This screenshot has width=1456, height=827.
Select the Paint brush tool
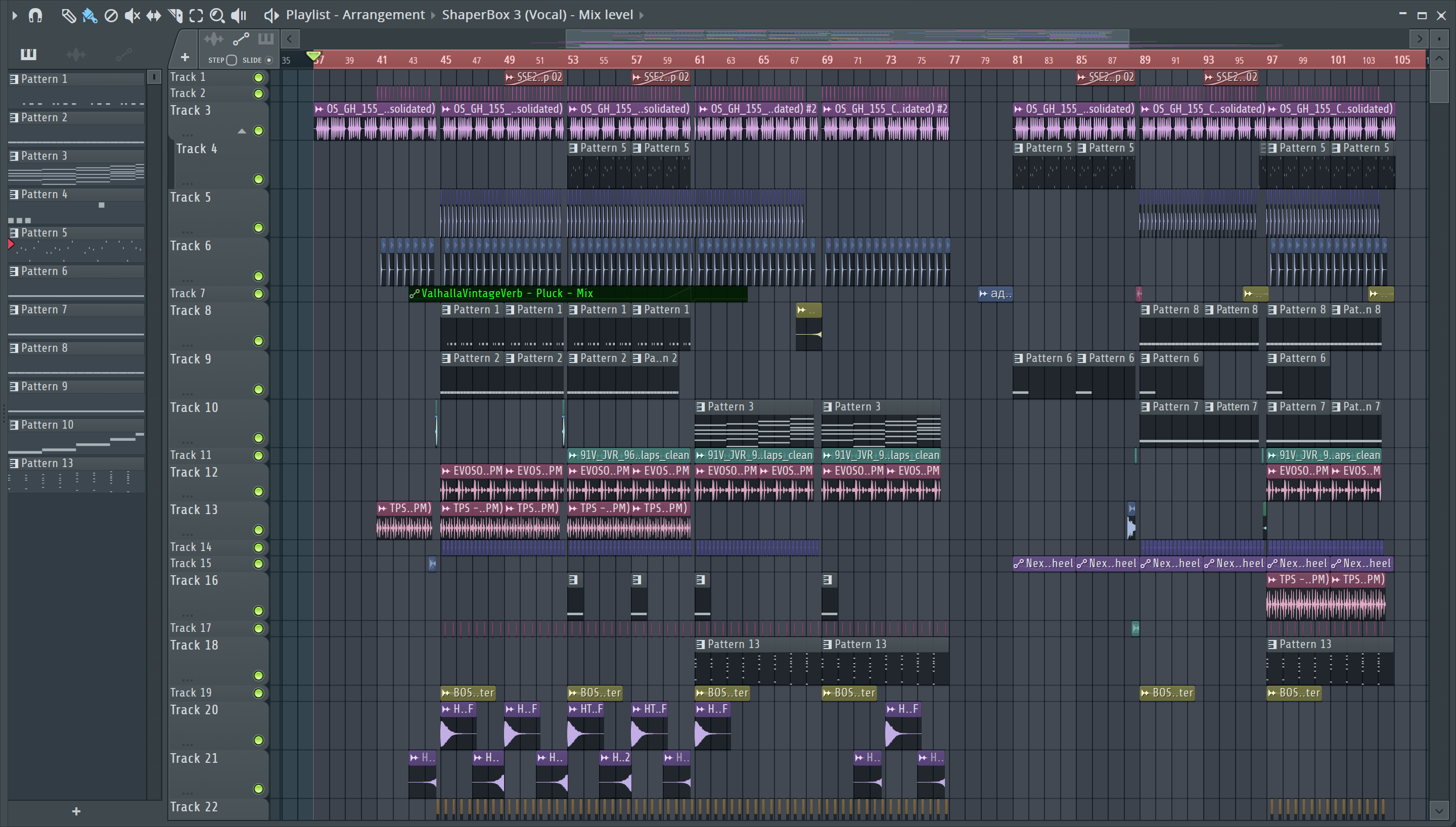[89, 15]
